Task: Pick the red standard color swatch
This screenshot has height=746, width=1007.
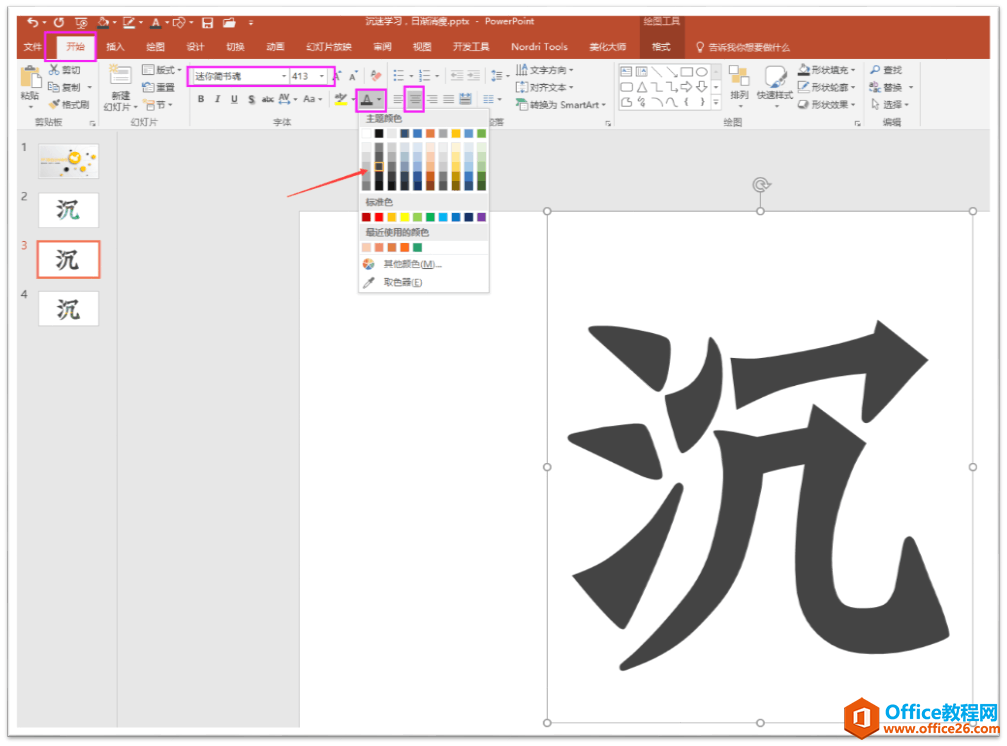Action: tap(378, 217)
